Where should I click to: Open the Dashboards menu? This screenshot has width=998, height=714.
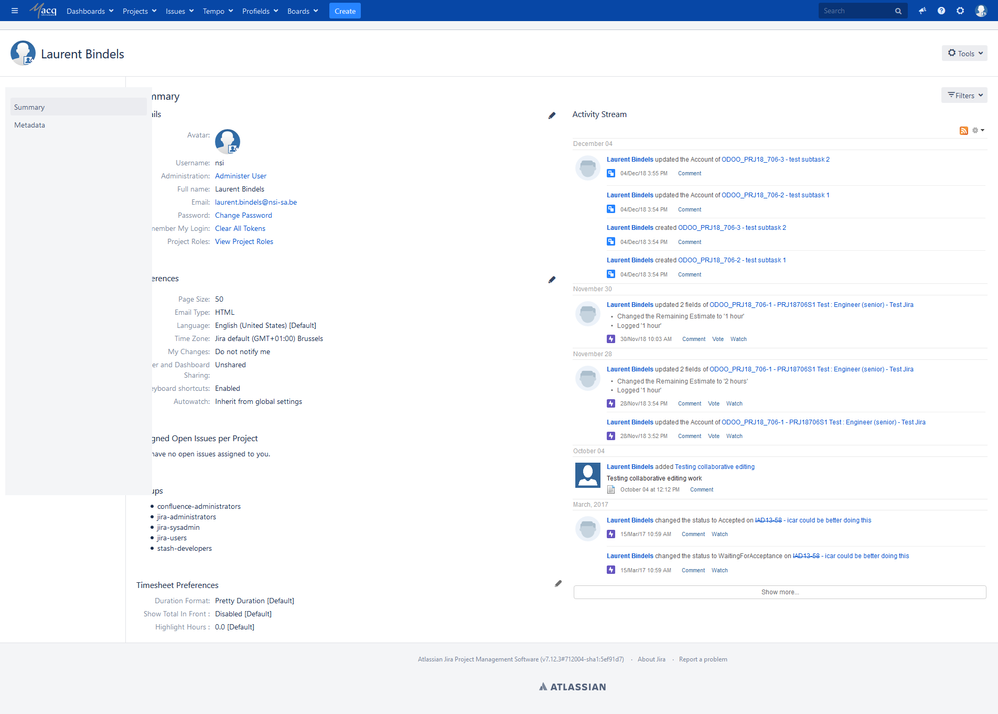[x=86, y=11]
